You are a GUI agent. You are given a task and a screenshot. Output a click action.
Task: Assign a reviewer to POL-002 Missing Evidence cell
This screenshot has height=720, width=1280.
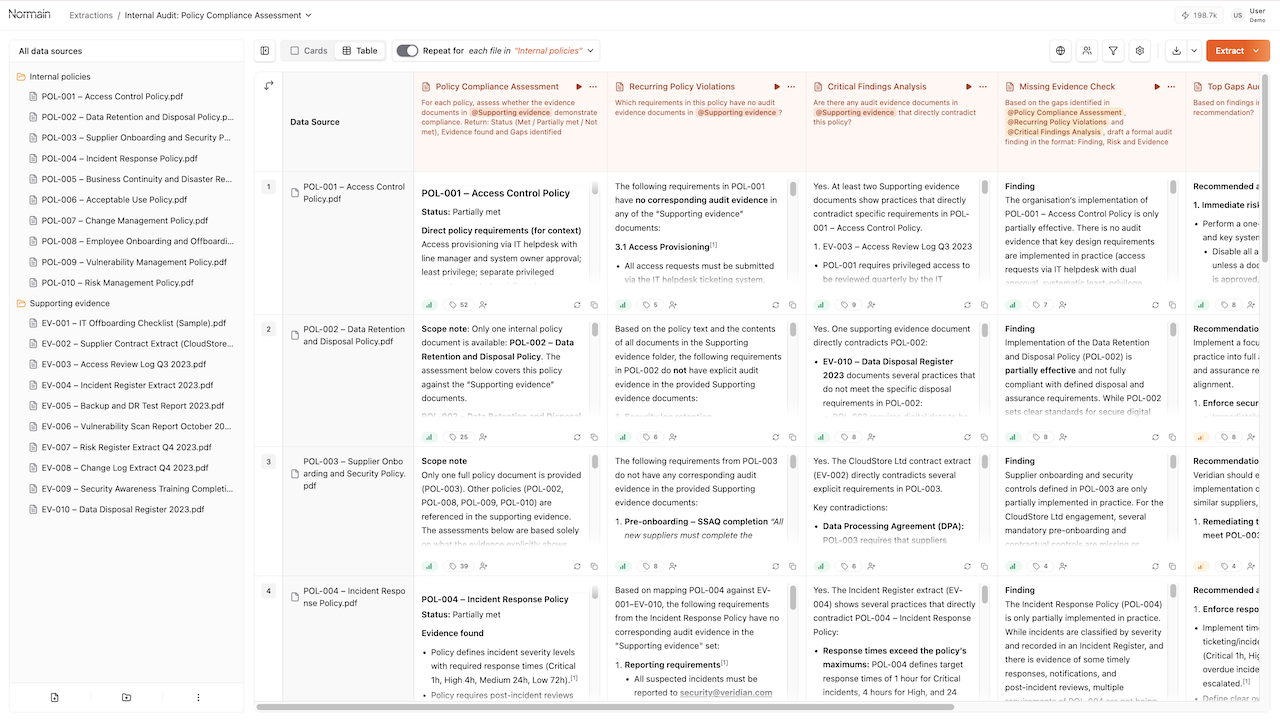pyautogui.click(x=1062, y=437)
